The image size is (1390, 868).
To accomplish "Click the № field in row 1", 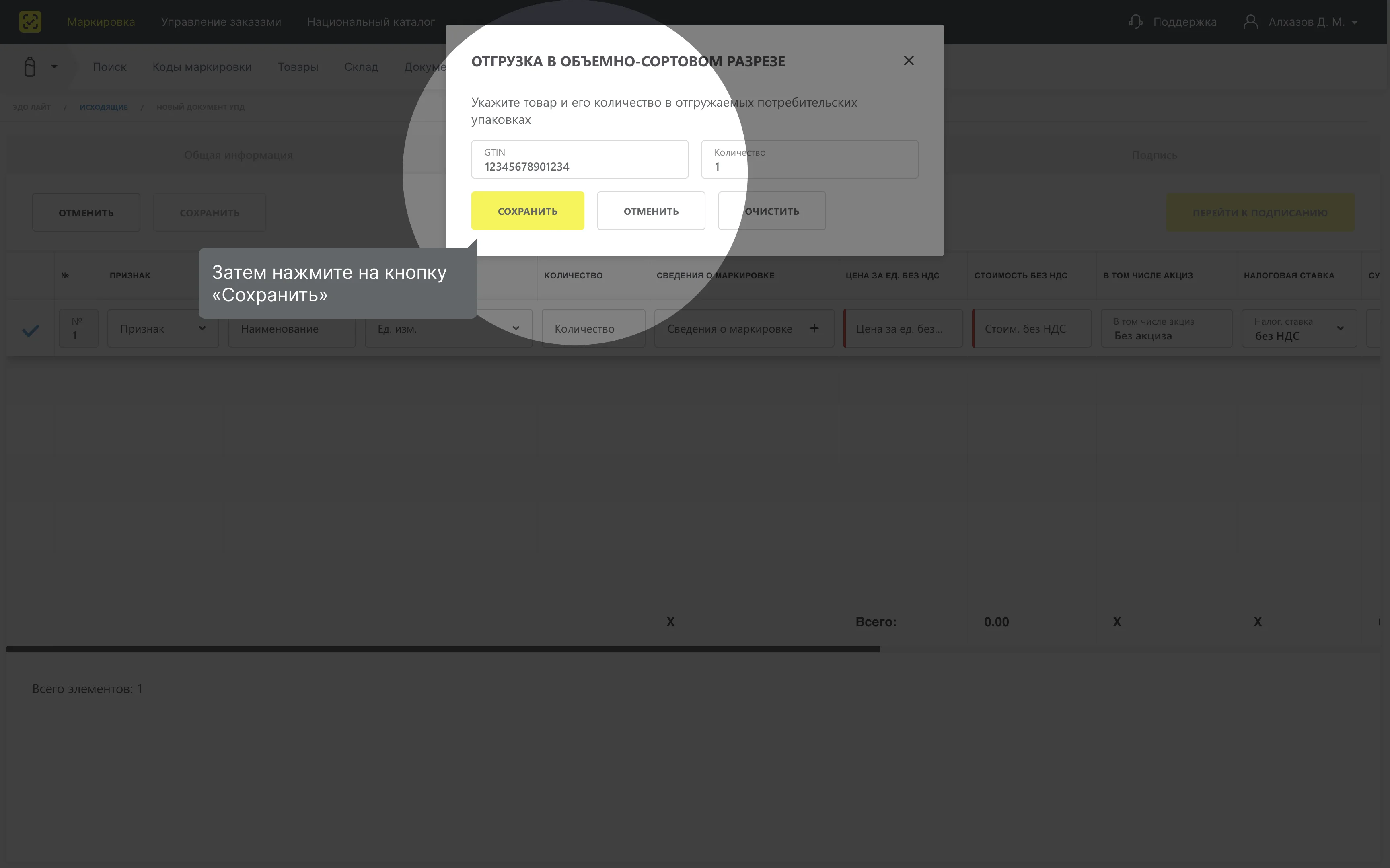I will [x=78, y=328].
